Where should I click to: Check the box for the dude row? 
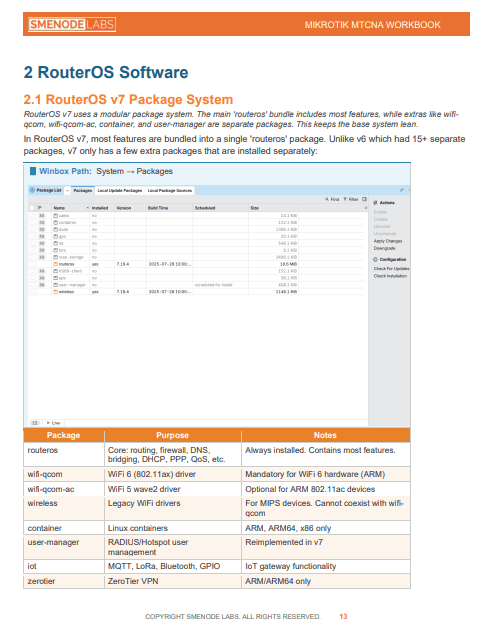(x=32, y=229)
